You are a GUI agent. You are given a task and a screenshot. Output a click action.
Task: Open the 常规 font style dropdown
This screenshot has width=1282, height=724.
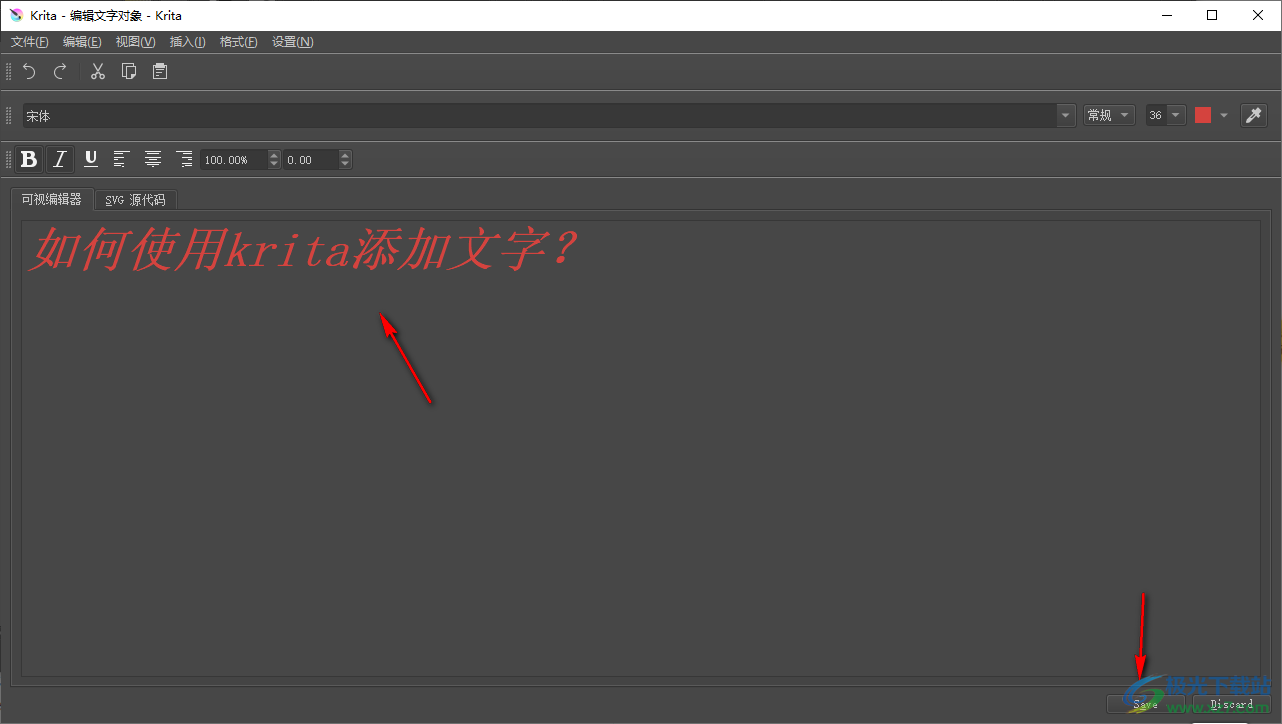[1109, 115]
